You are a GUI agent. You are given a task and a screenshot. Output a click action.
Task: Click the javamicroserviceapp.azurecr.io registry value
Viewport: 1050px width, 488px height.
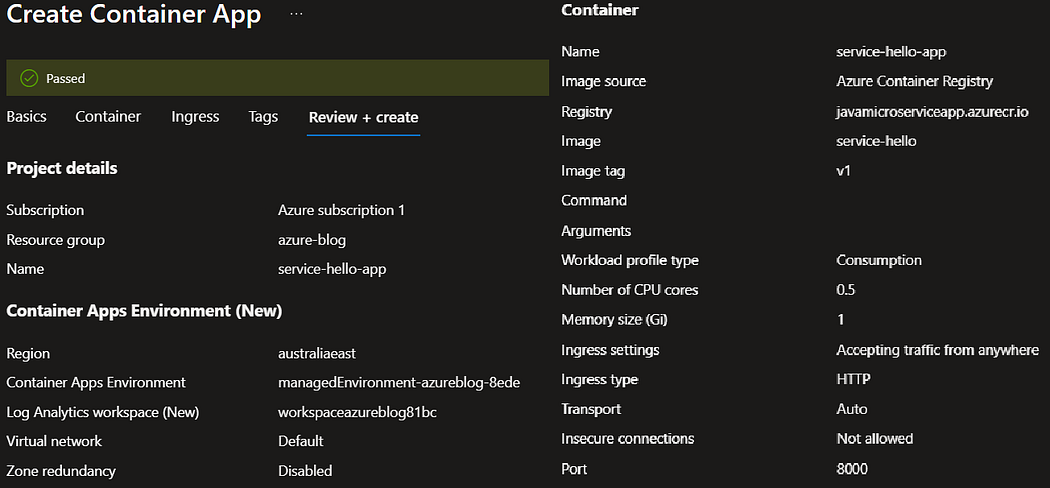932,111
